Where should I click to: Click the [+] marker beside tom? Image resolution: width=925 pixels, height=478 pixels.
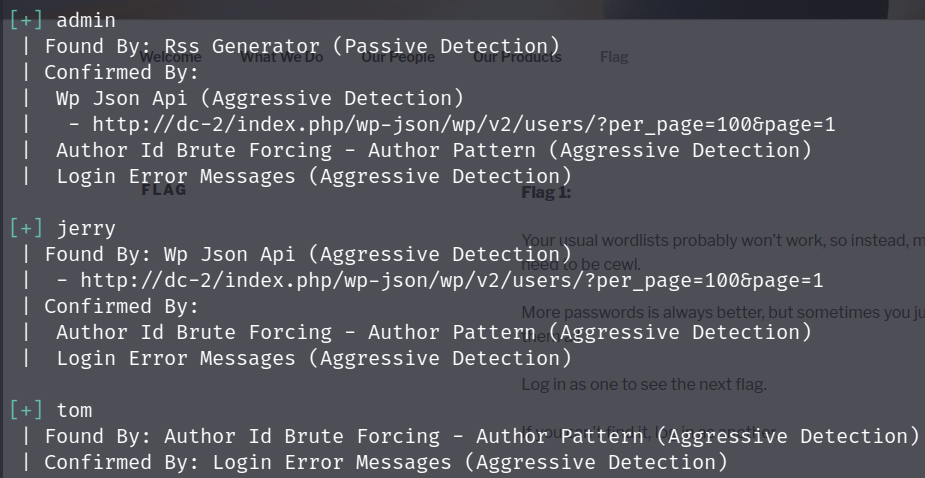[27, 410]
